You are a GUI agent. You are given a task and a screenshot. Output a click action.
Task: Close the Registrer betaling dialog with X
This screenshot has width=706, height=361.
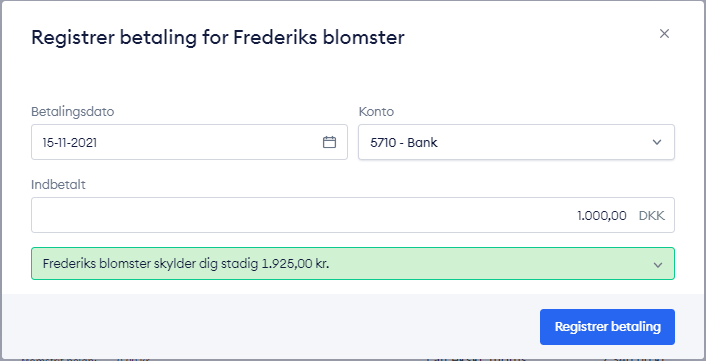(664, 34)
